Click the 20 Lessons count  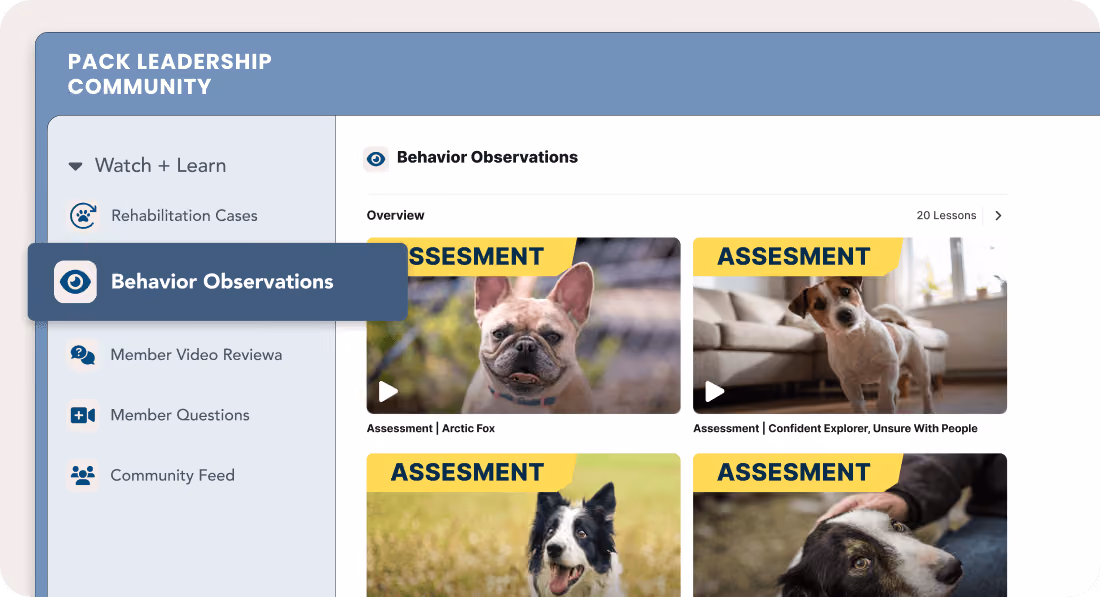coord(946,215)
